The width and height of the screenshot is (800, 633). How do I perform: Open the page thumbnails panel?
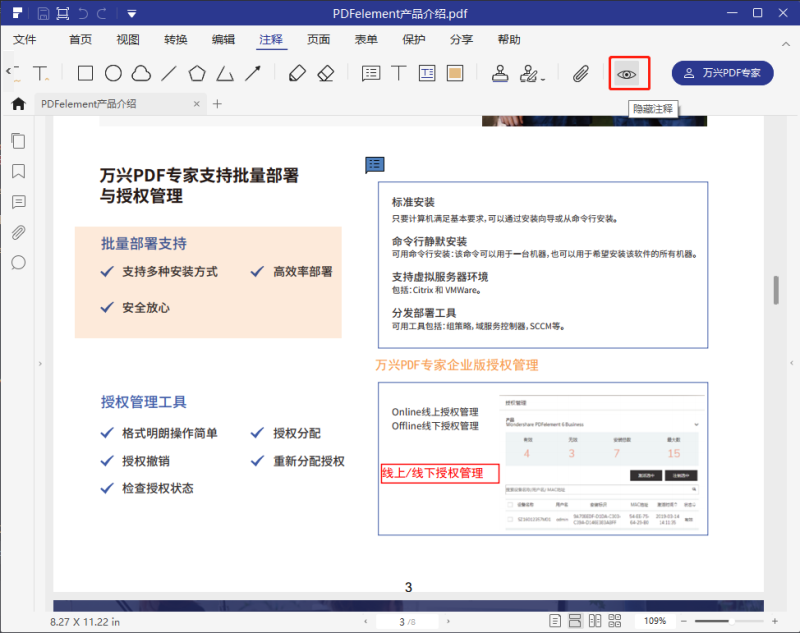(x=18, y=141)
